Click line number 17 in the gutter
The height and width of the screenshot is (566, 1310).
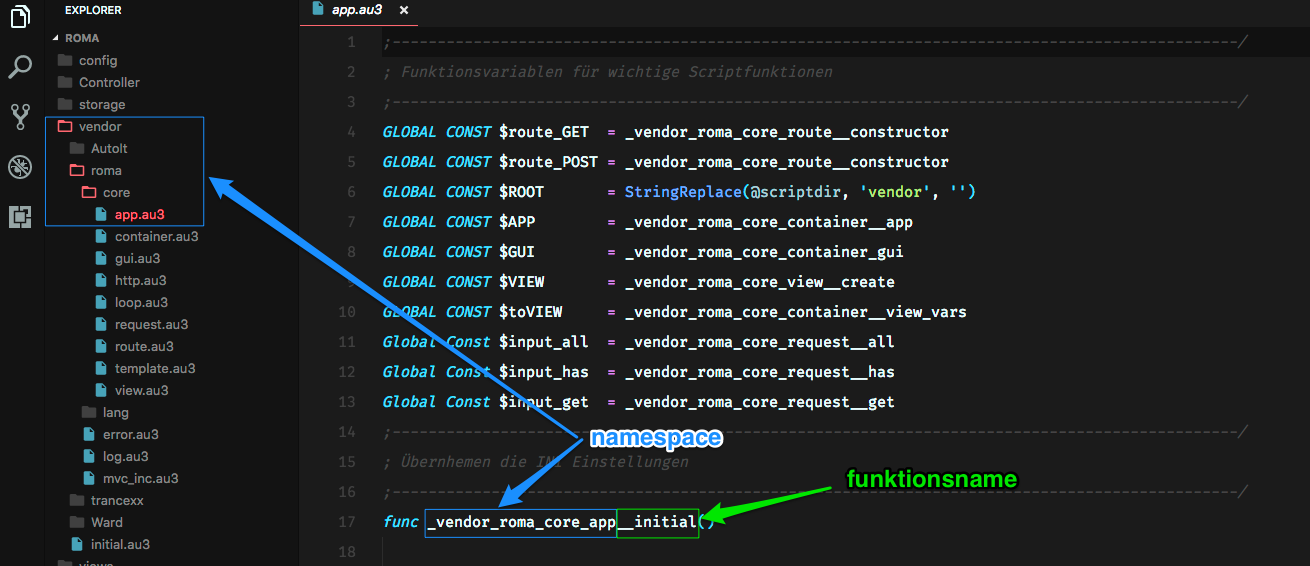click(x=347, y=522)
